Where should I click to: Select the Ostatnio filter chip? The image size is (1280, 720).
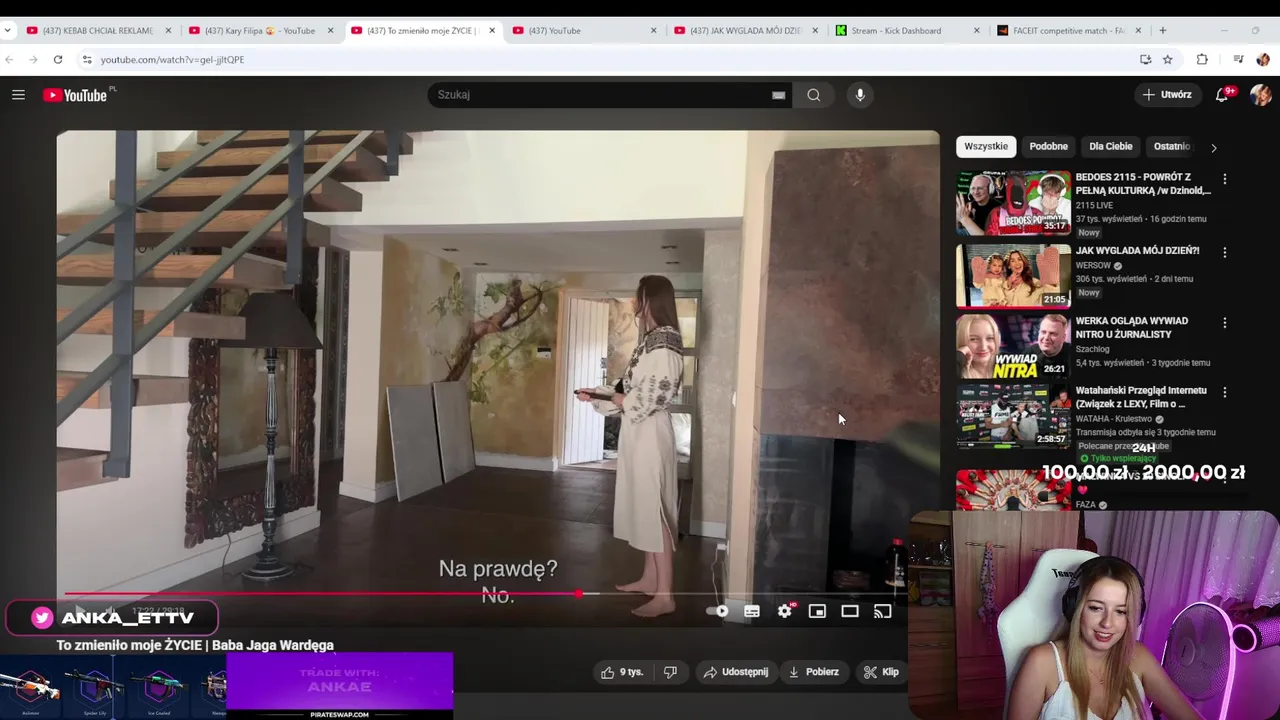(1172, 146)
